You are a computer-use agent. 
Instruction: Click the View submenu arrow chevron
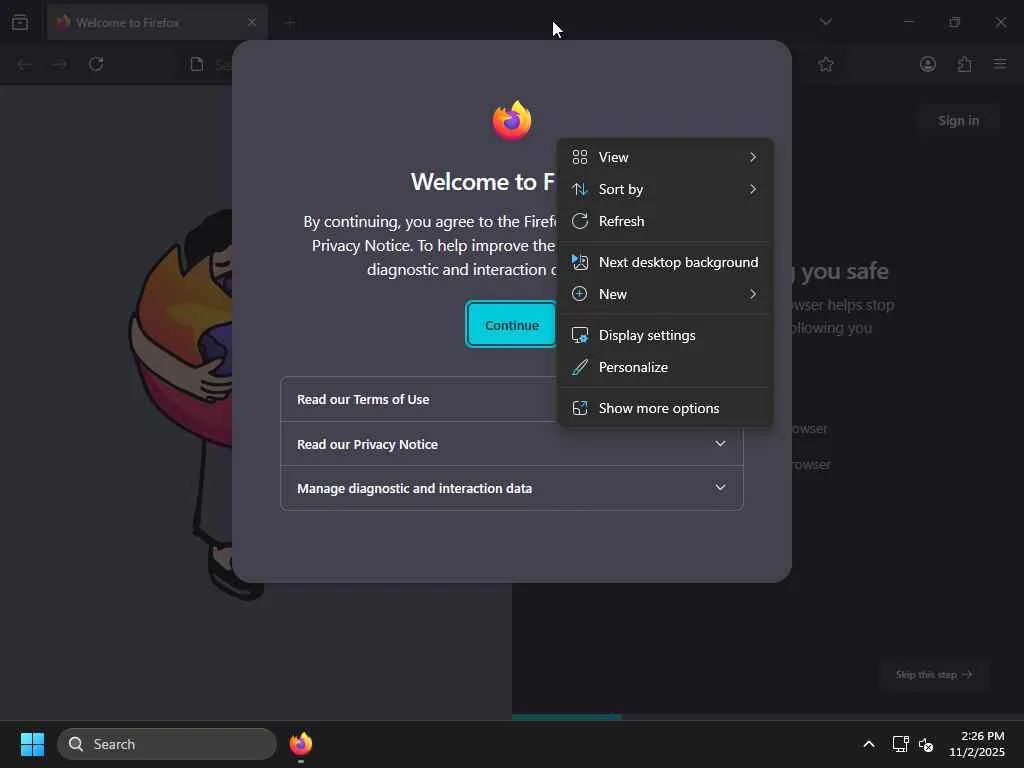click(x=753, y=157)
